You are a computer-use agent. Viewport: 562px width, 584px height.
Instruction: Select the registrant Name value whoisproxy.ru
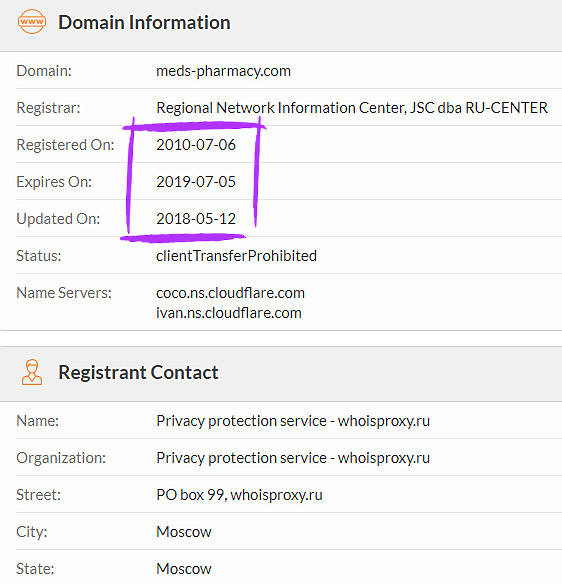293,421
